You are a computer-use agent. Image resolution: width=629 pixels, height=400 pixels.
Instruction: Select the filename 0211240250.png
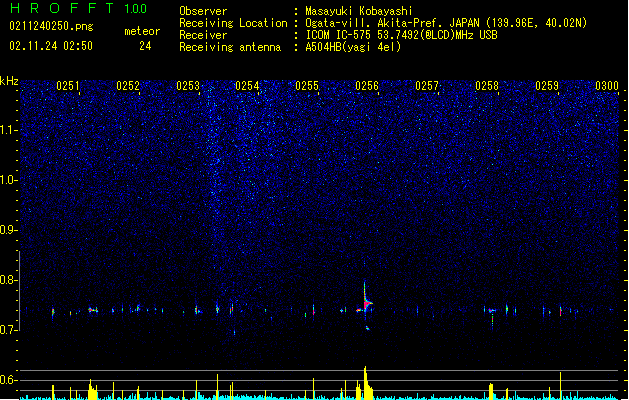coord(51,27)
